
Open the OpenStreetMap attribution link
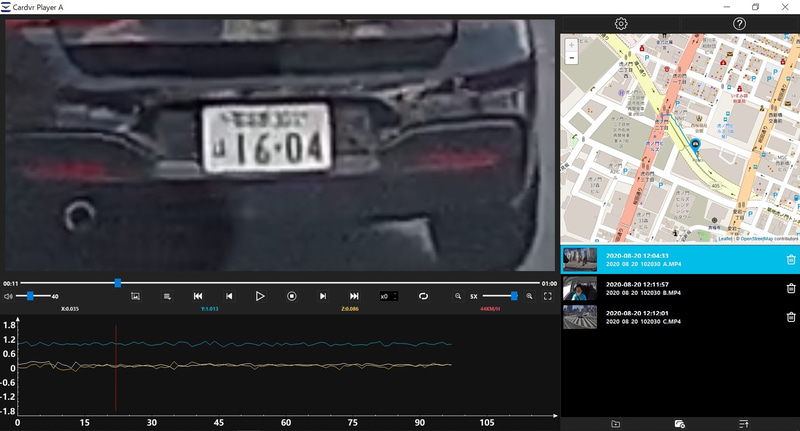pos(756,239)
